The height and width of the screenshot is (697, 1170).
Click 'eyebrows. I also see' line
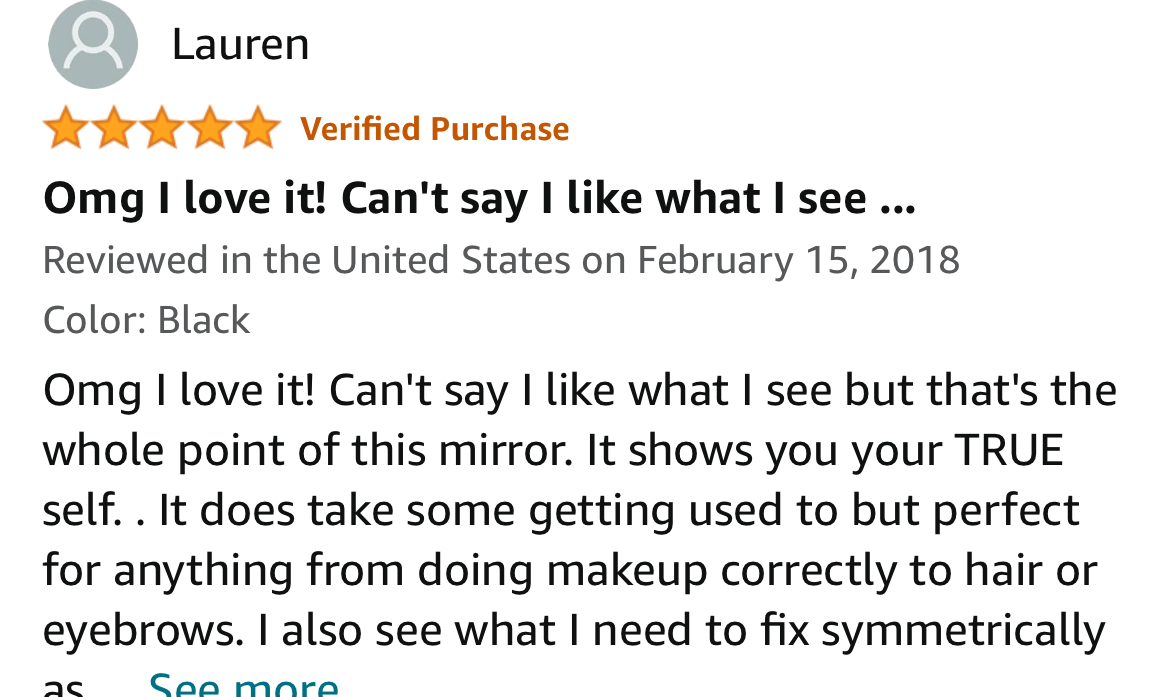tap(574, 631)
